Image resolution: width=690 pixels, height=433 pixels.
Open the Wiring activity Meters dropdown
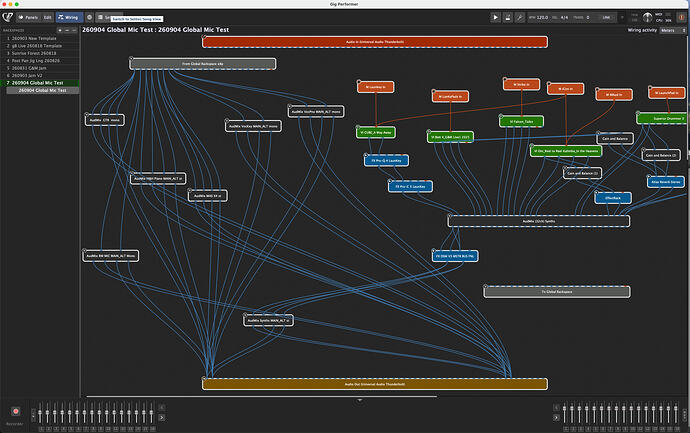[x=673, y=30]
